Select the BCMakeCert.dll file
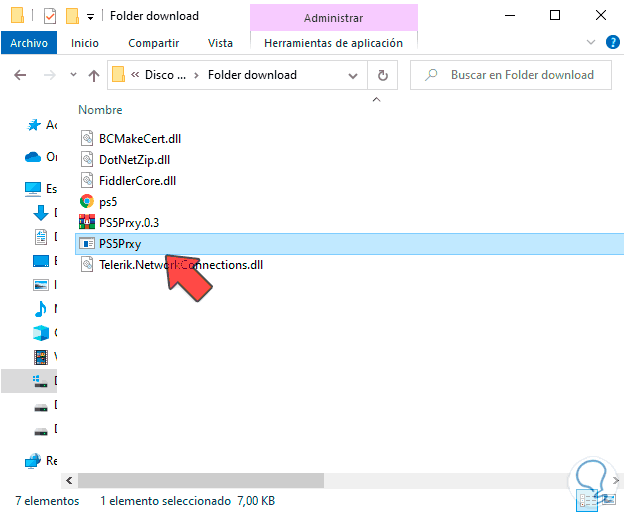Screen dimensions: 625x513 click(140, 139)
